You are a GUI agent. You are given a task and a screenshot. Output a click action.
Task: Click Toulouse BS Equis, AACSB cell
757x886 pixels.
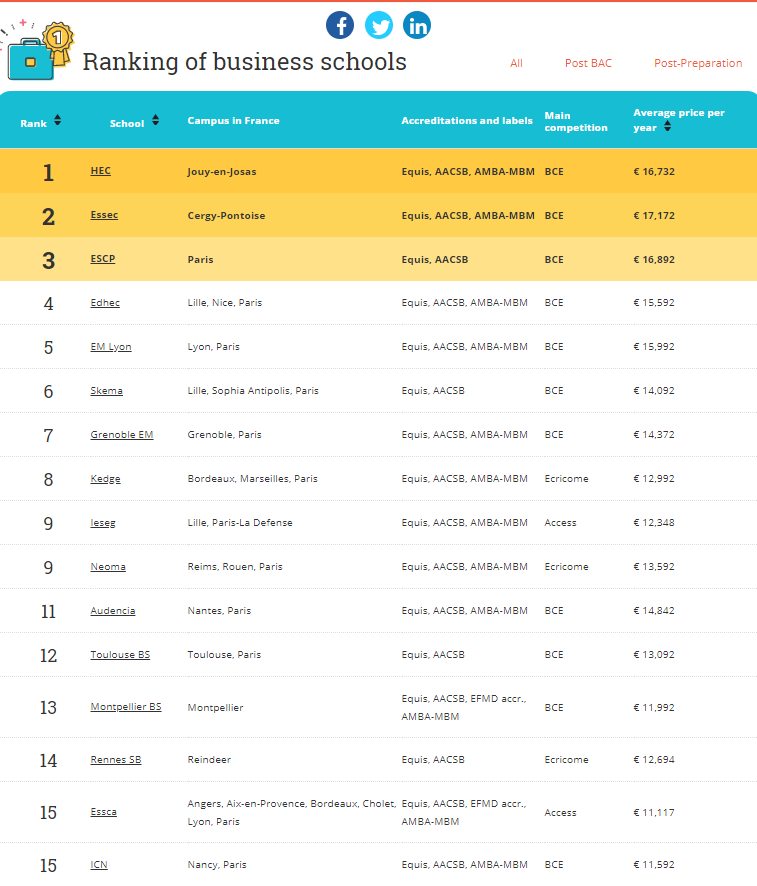[433, 655]
